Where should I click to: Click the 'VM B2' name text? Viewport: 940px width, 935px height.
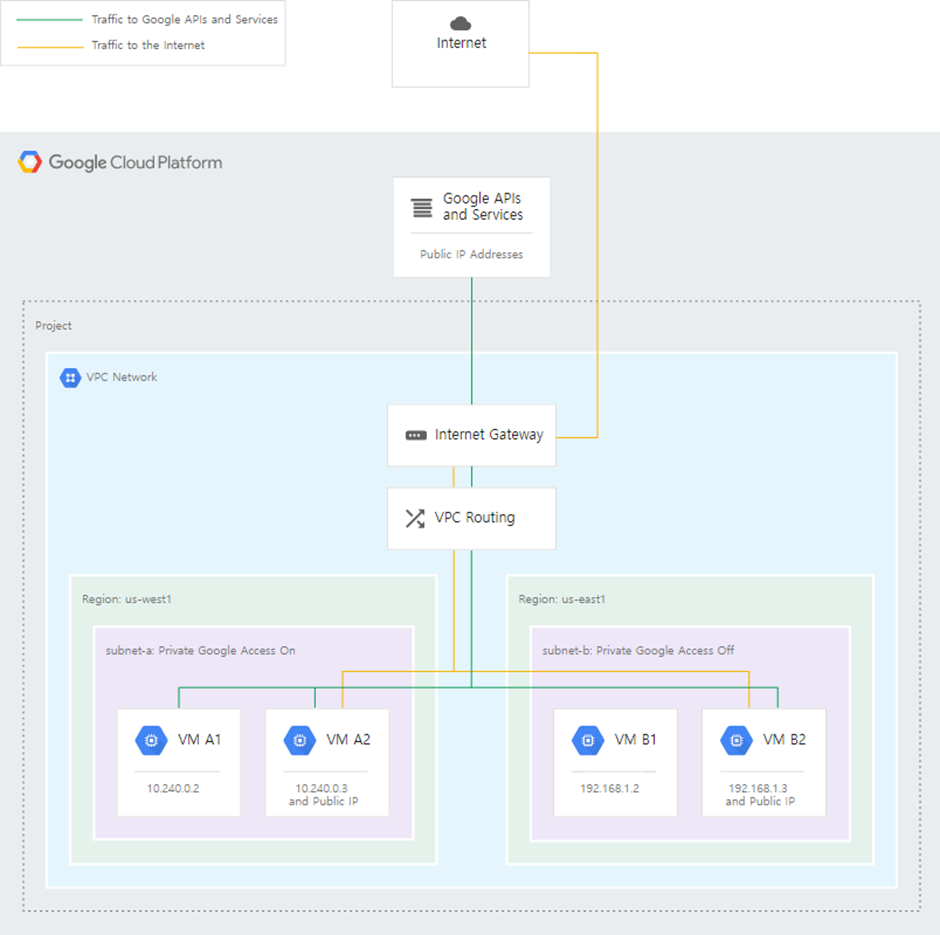pyautogui.click(x=784, y=740)
